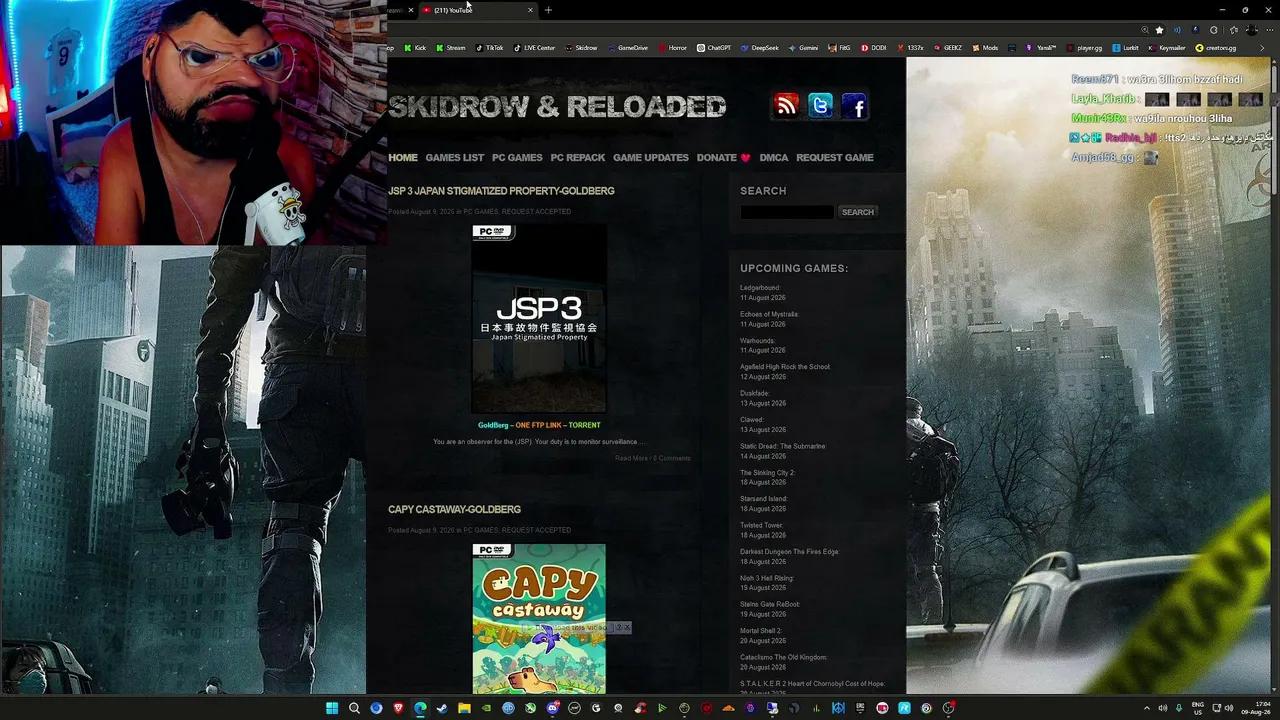Open the LIVE Center bookmark
The image size is (1280, 720).
pyautogui.click(x=534, y=48)
